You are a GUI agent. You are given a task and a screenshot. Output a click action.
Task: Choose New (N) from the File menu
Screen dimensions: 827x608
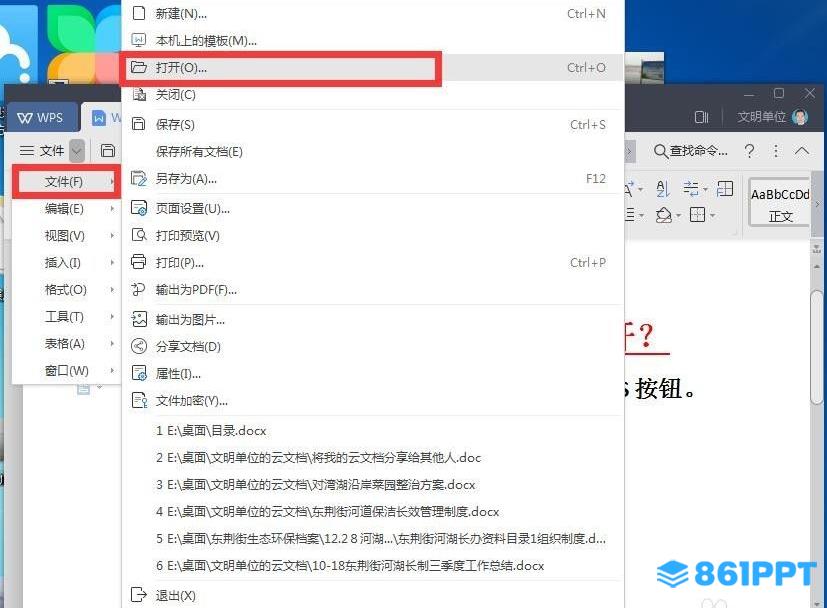(x=373, y=14)
